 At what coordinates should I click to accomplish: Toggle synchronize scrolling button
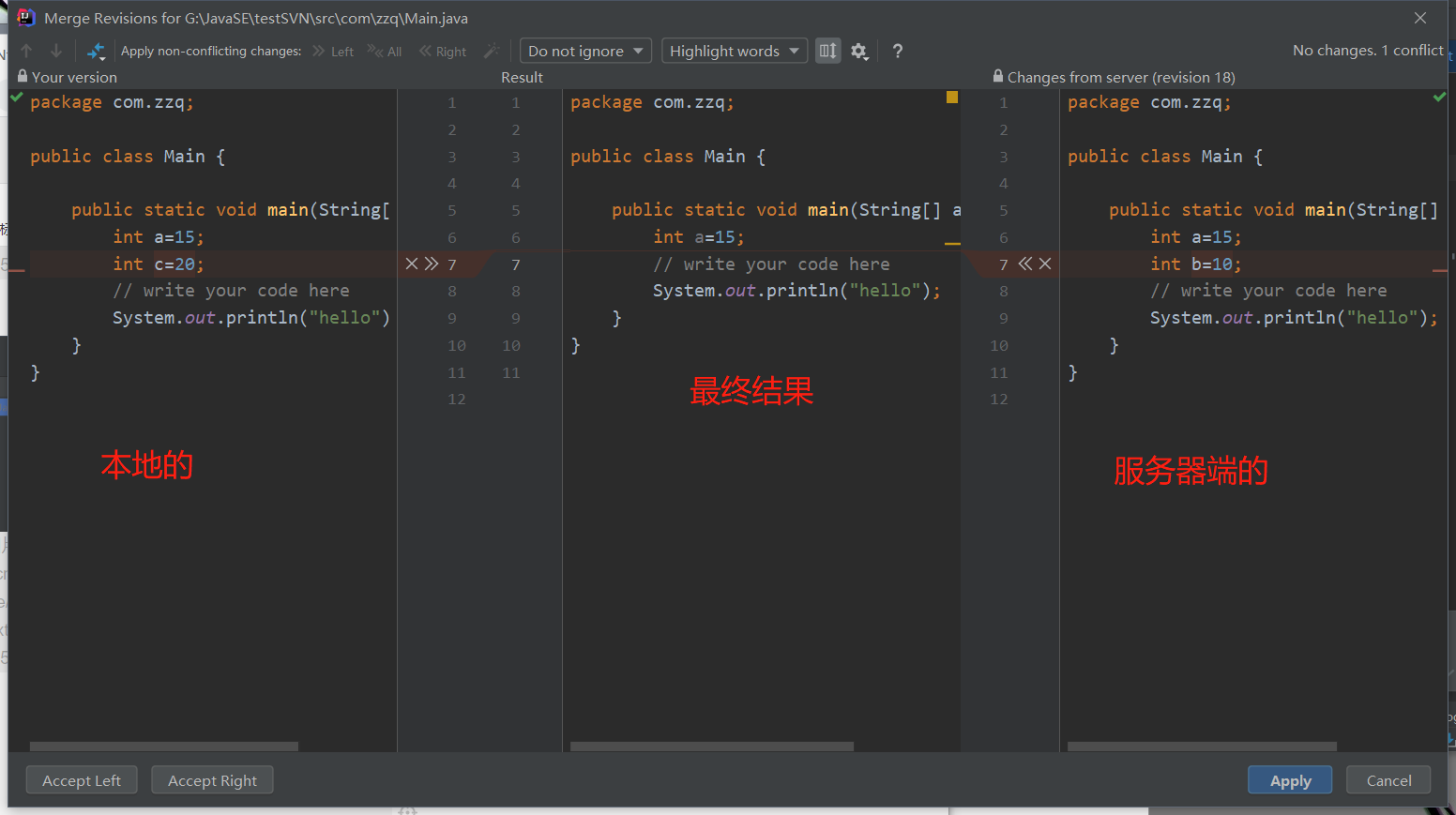pos(827,51)
